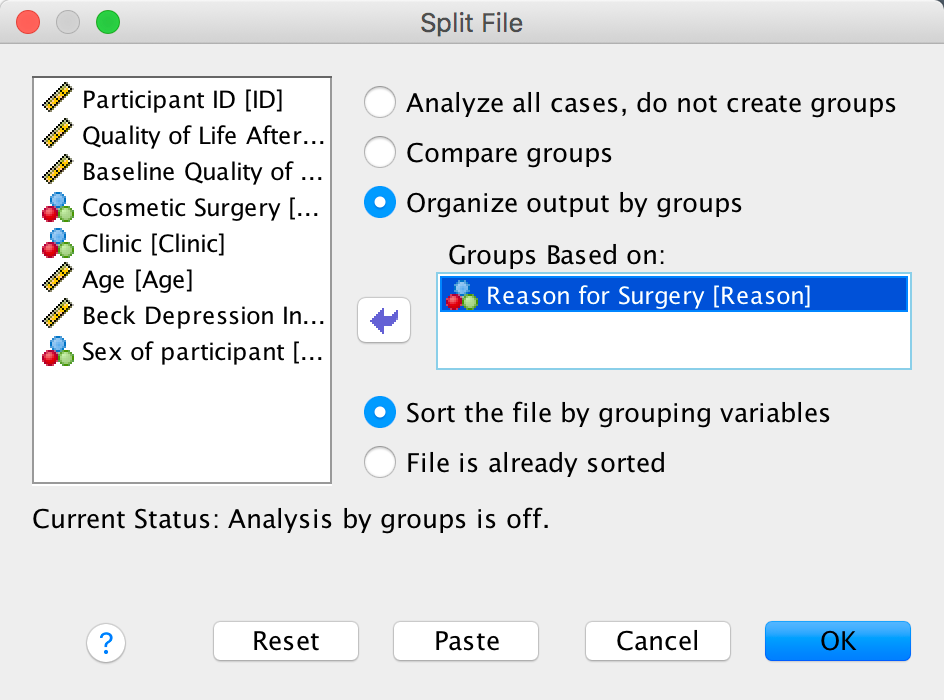Screen dimensions: 944x700
Task: Enable Sort the file by grouping variables
Action: coord(380,412)
